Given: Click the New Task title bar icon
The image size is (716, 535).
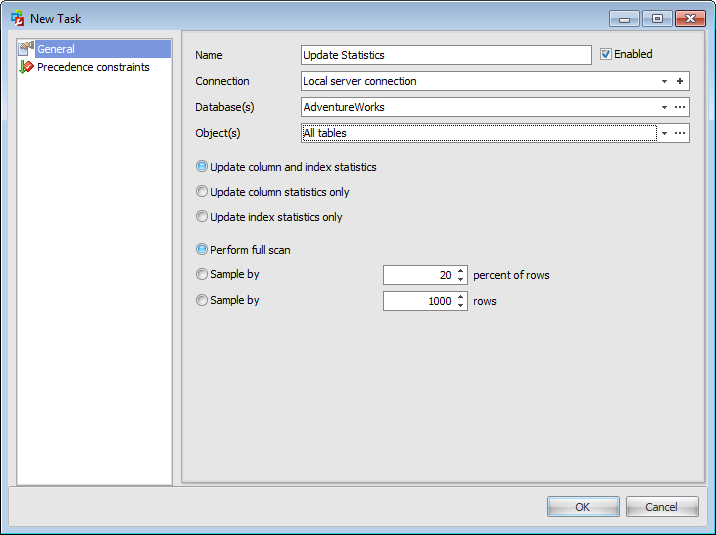Looking at the screenshot, I should pyautogui.click(x=17, y=18).
